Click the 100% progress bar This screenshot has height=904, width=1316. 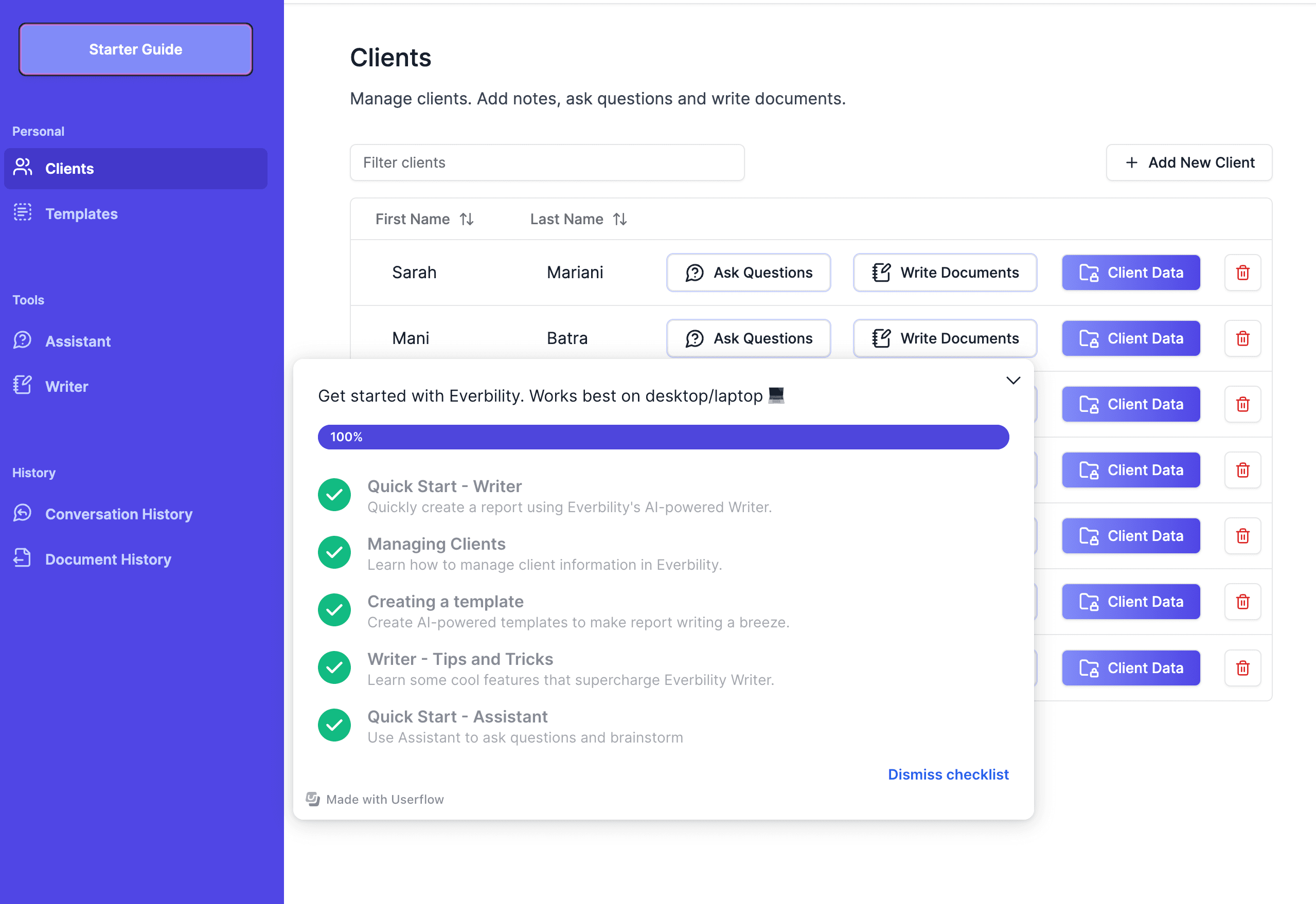pyautogui.click(x=663, y=437)
